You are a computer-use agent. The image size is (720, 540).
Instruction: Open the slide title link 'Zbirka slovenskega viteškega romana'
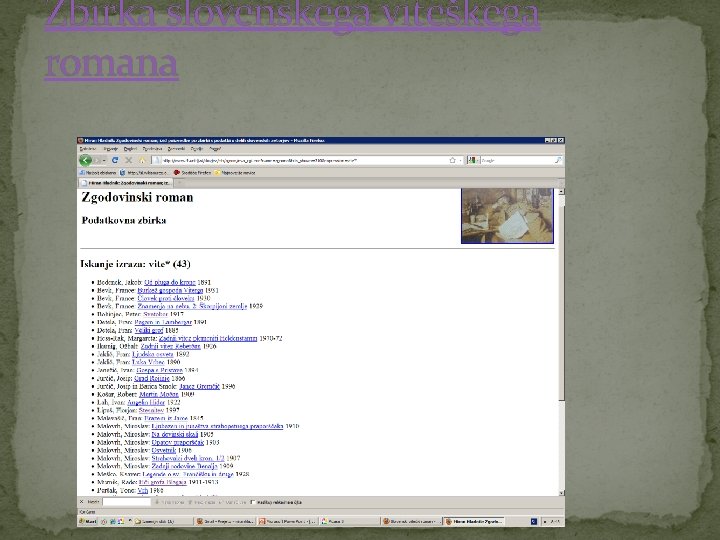click(292, 39)
